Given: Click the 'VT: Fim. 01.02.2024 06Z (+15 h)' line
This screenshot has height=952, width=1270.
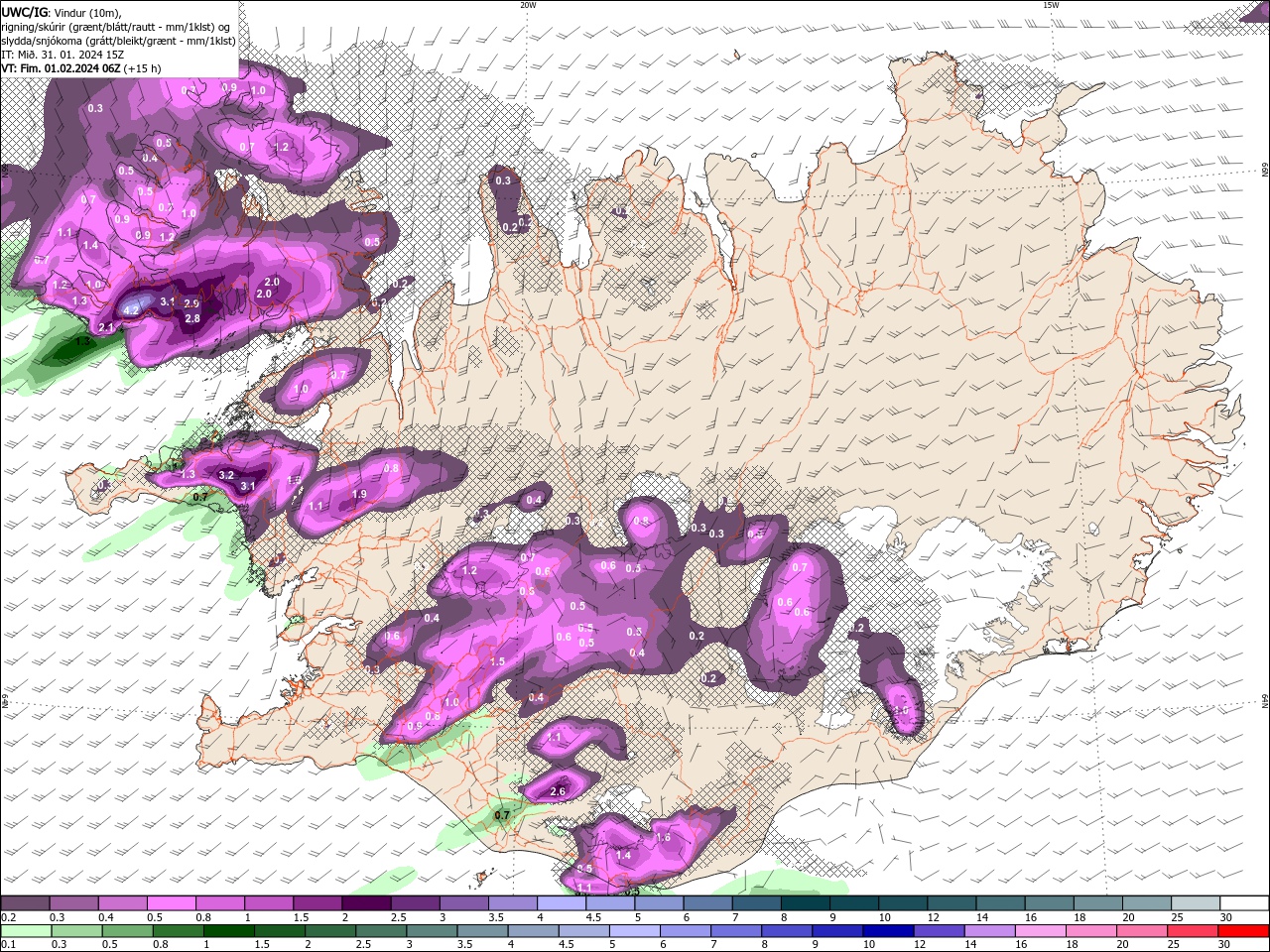Looking at the screenshot, I should coord(81,68).
